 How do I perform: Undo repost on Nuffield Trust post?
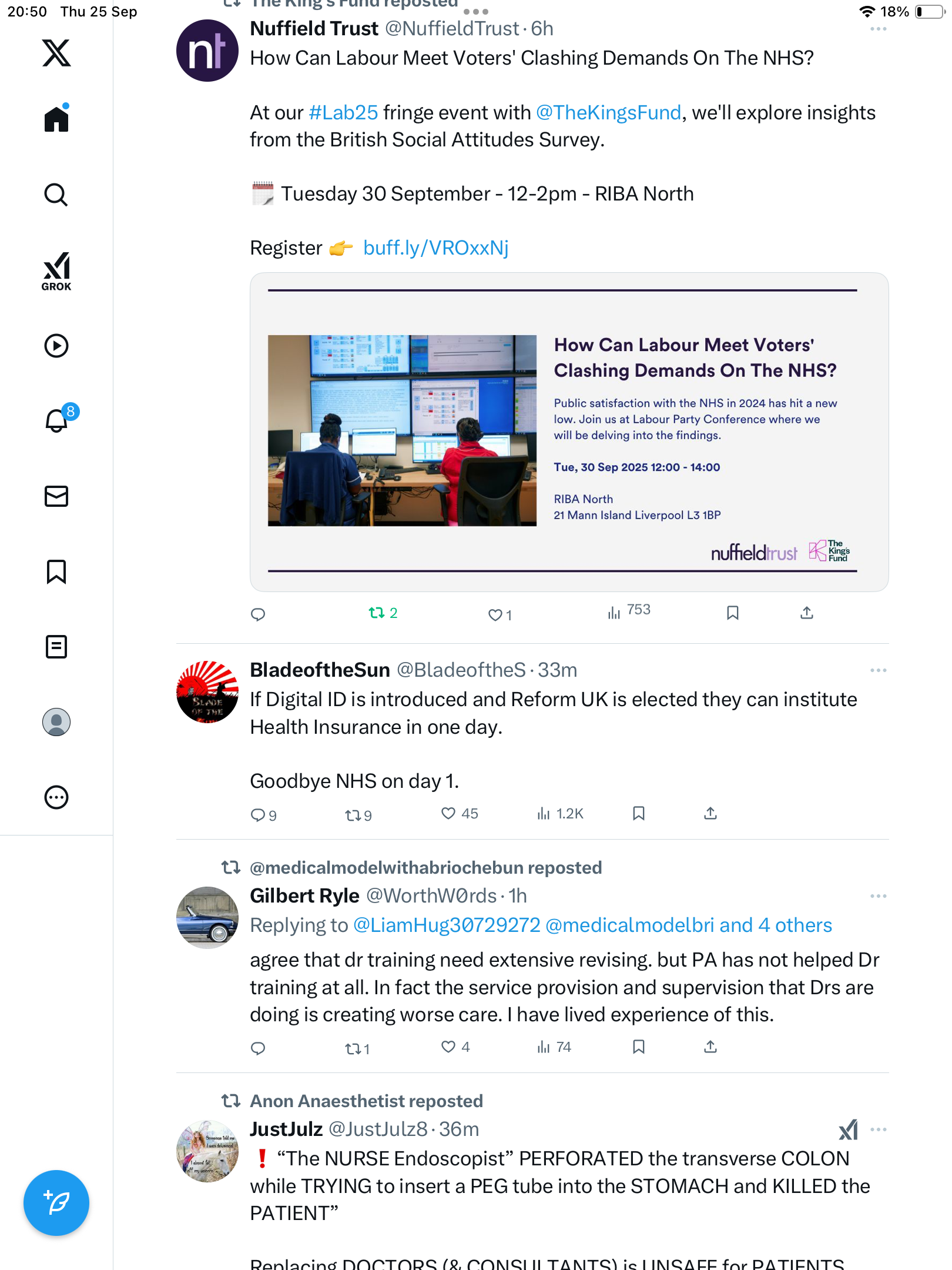click(377, 613)
